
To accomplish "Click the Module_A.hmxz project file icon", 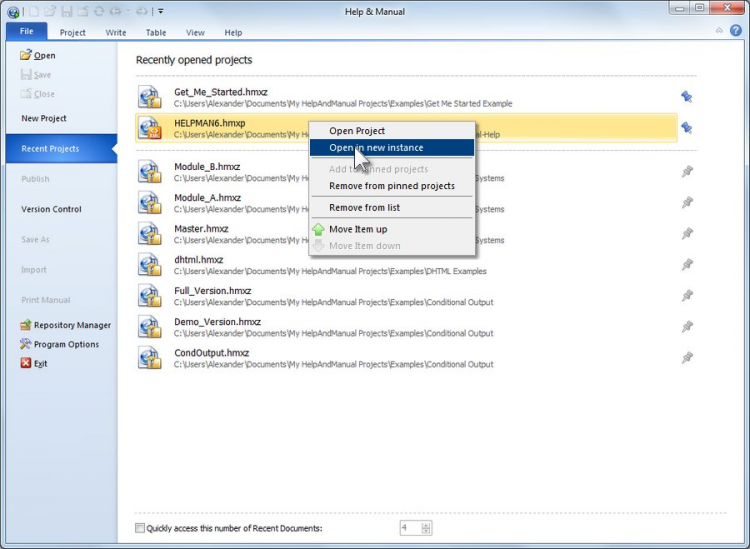I will coord(150,203).
